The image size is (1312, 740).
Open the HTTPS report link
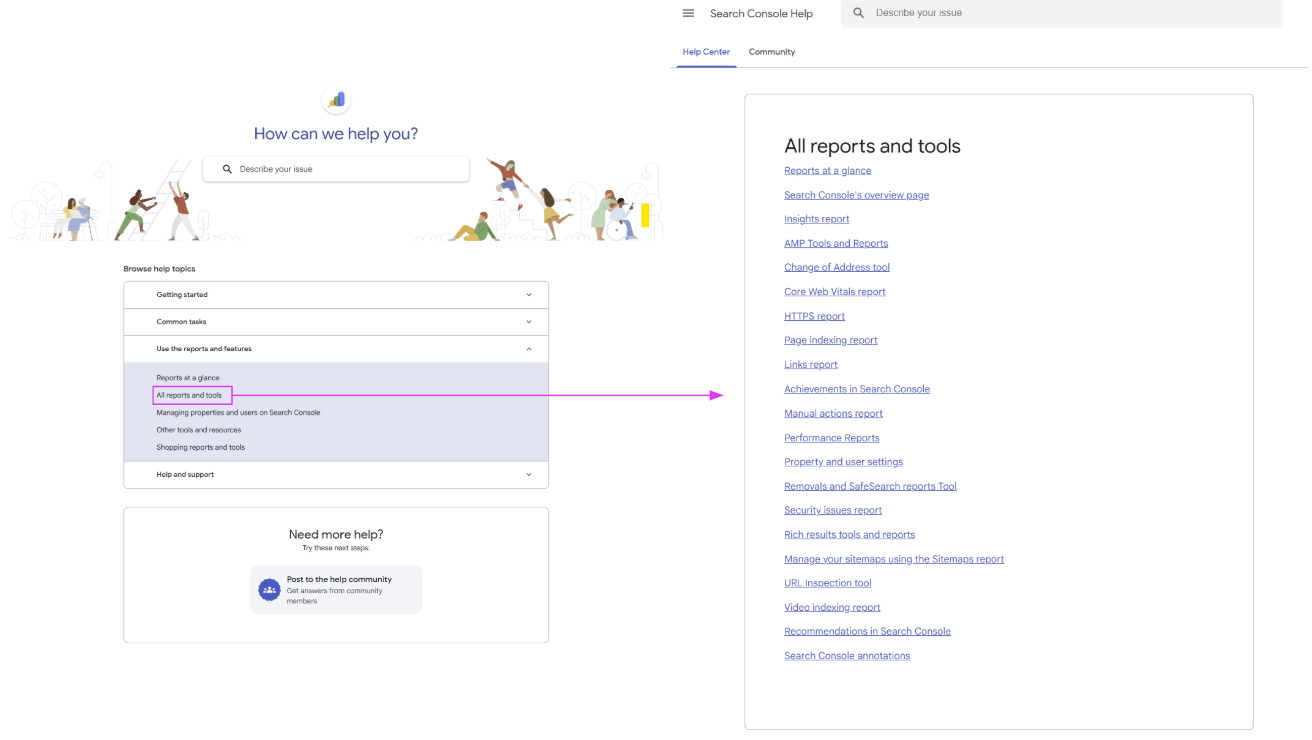pyautogui.click(x=815, y=316)
